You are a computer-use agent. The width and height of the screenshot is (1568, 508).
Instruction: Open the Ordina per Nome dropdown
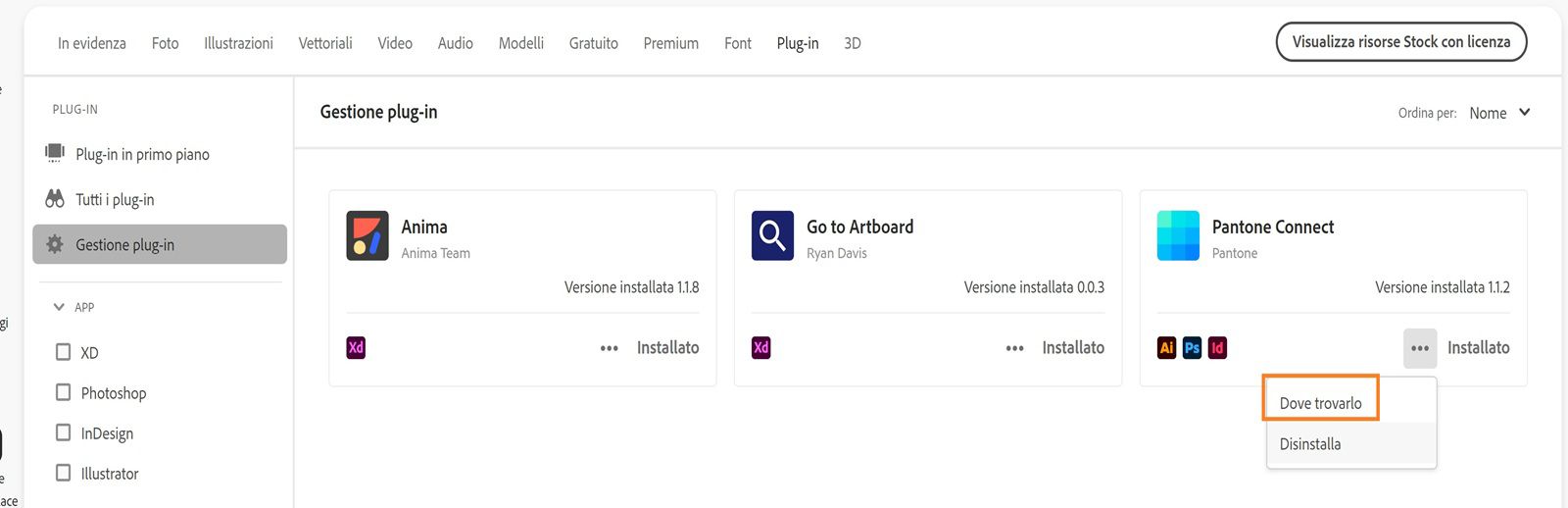pos(1499,113)
